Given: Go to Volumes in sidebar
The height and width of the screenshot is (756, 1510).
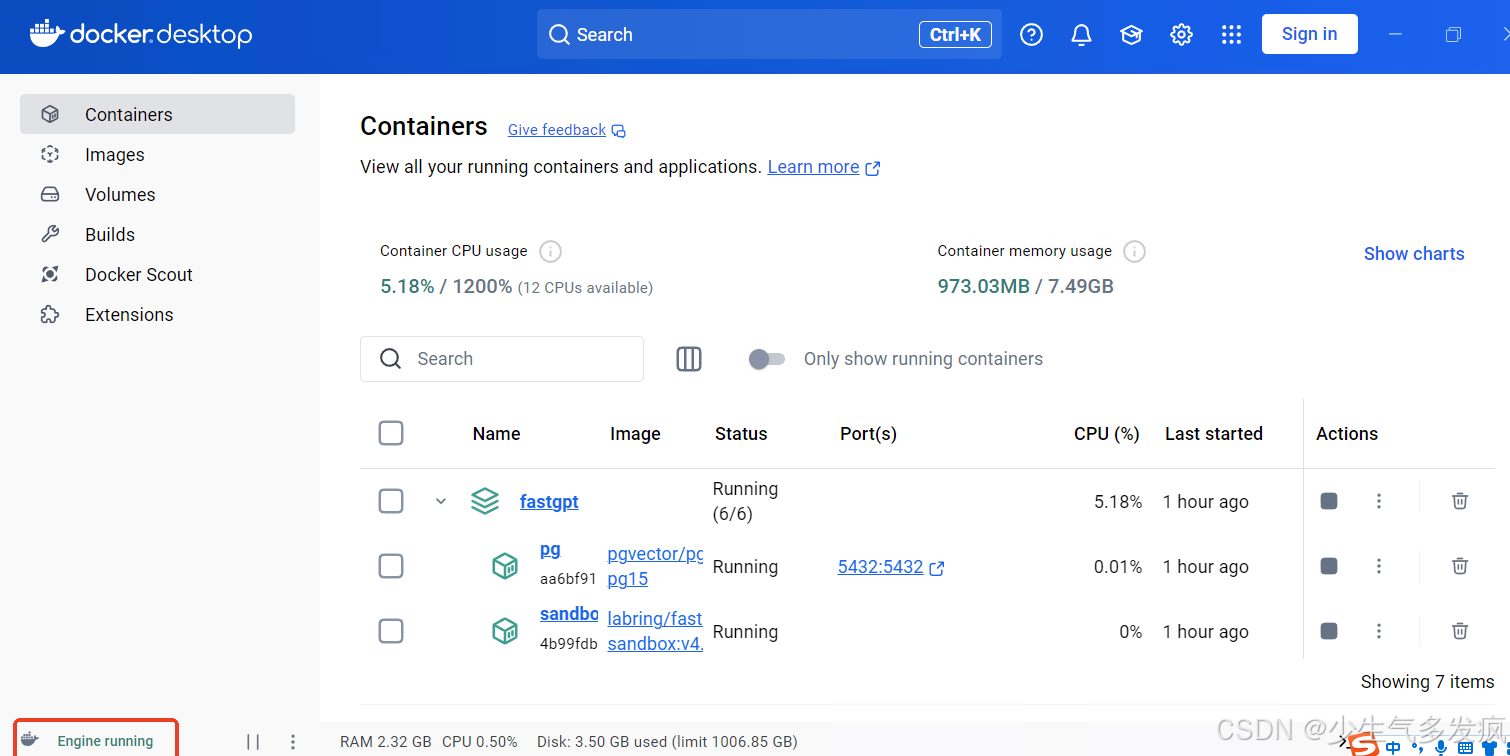Looking at the screenshot, I should click(157, 194).
